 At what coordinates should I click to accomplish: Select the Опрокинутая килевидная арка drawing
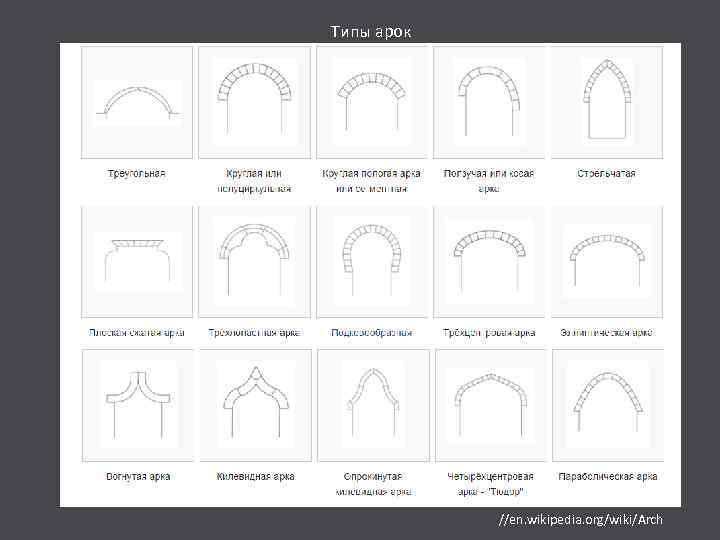coord(373,405)
